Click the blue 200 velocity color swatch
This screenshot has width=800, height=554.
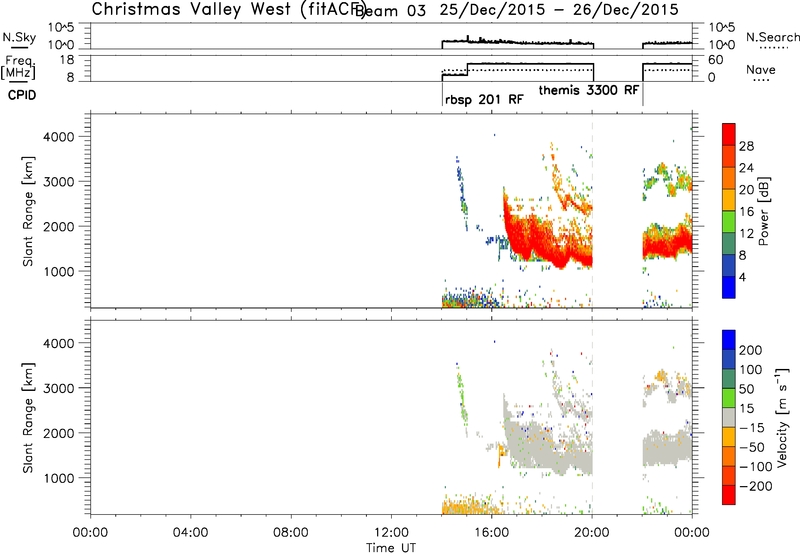[x=729, y=340]
